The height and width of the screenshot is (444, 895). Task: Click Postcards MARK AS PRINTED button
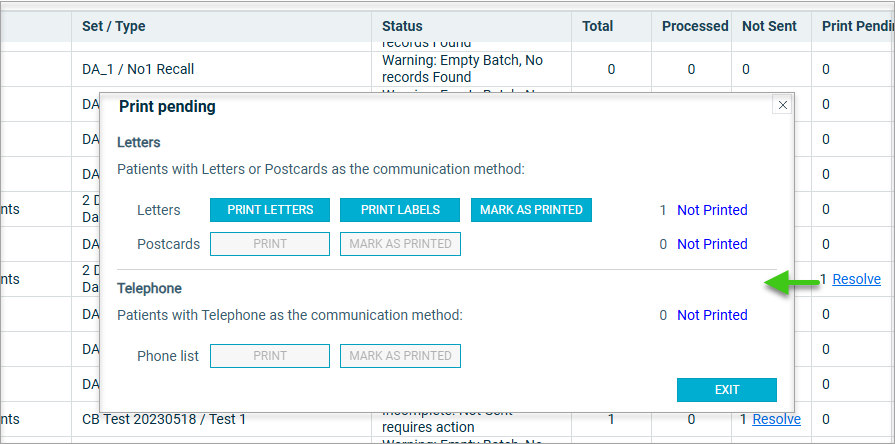[x=400, y=244]
